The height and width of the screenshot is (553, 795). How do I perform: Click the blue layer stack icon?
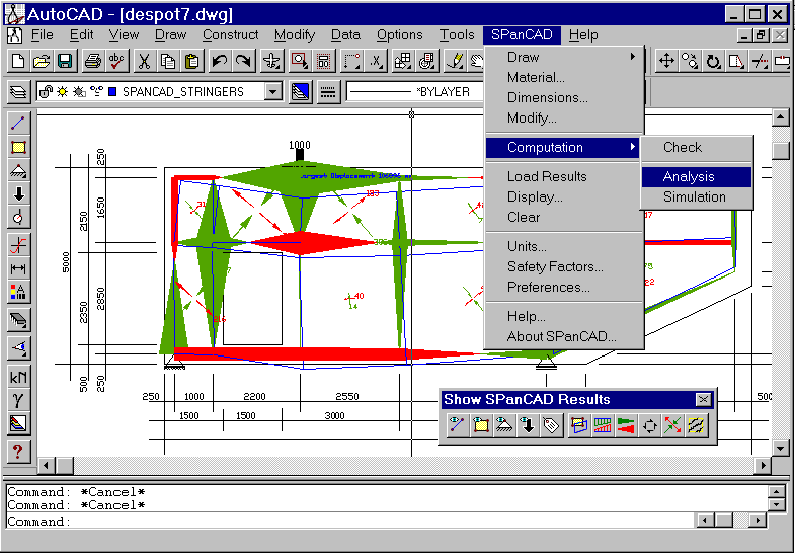click(300, 92)
